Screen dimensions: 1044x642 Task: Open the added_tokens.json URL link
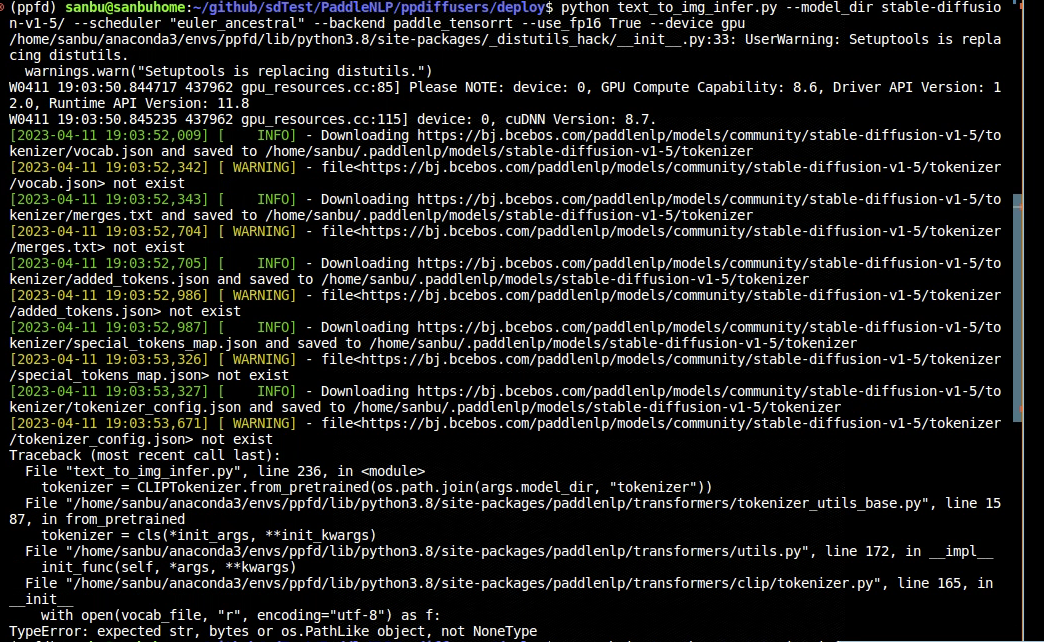(700, 263)
